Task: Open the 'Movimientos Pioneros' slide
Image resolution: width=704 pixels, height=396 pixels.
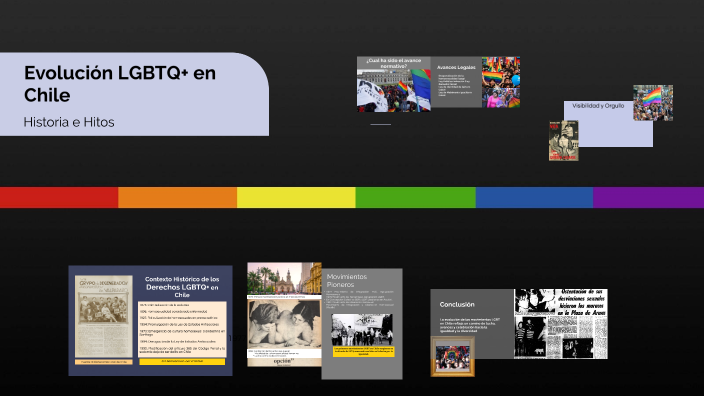Action: 362,324
